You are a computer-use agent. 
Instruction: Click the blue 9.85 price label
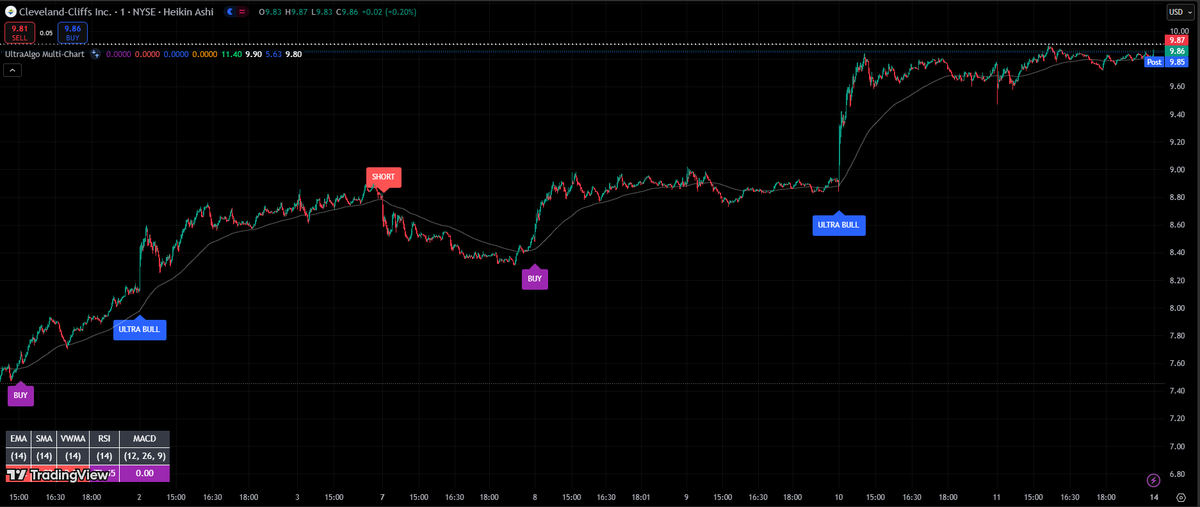[1177, 62]
